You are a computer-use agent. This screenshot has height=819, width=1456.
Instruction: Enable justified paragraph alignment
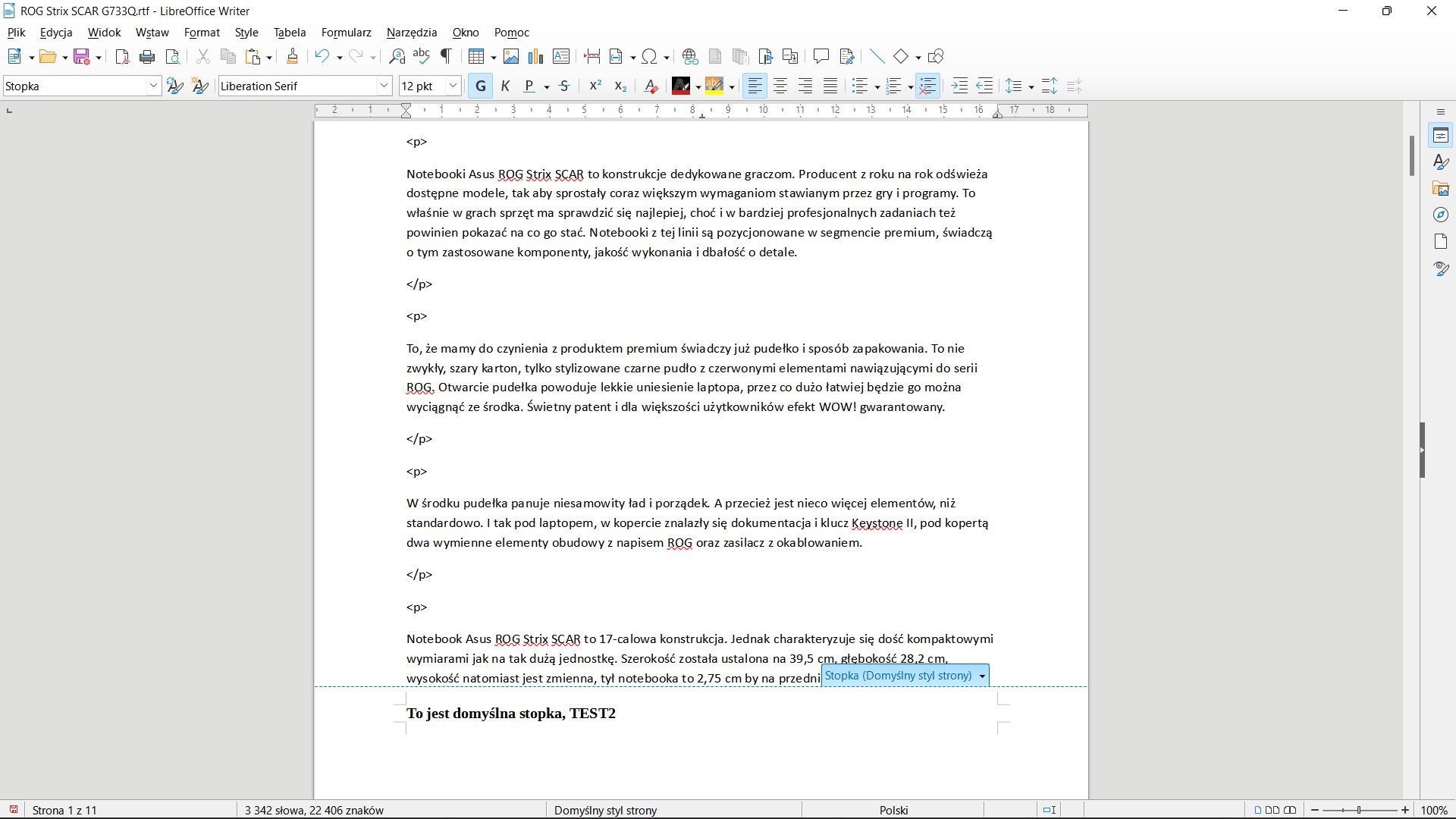click(x=830, y=86)
